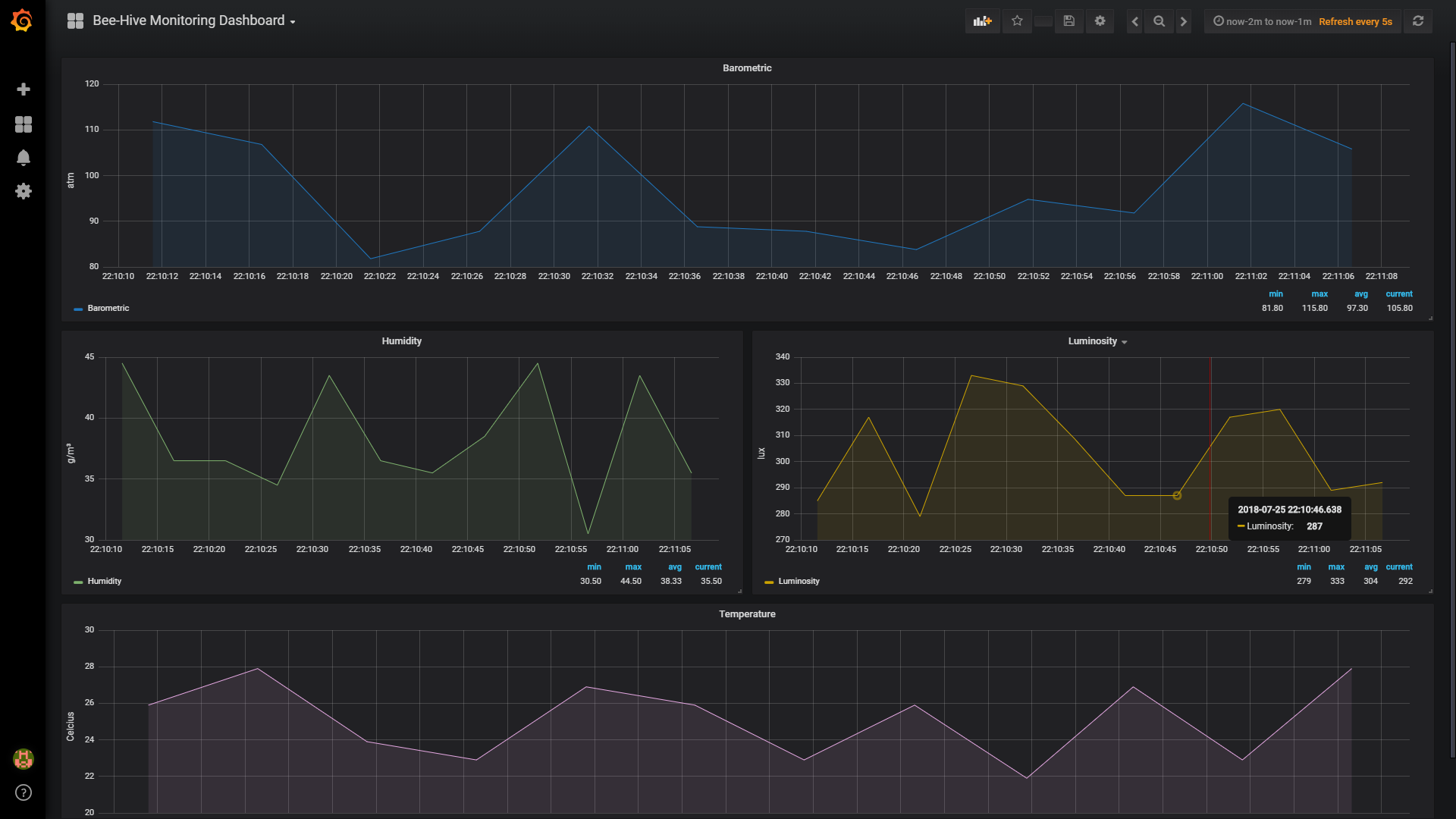Open the Humidity panel title menu

pos(401,341)
